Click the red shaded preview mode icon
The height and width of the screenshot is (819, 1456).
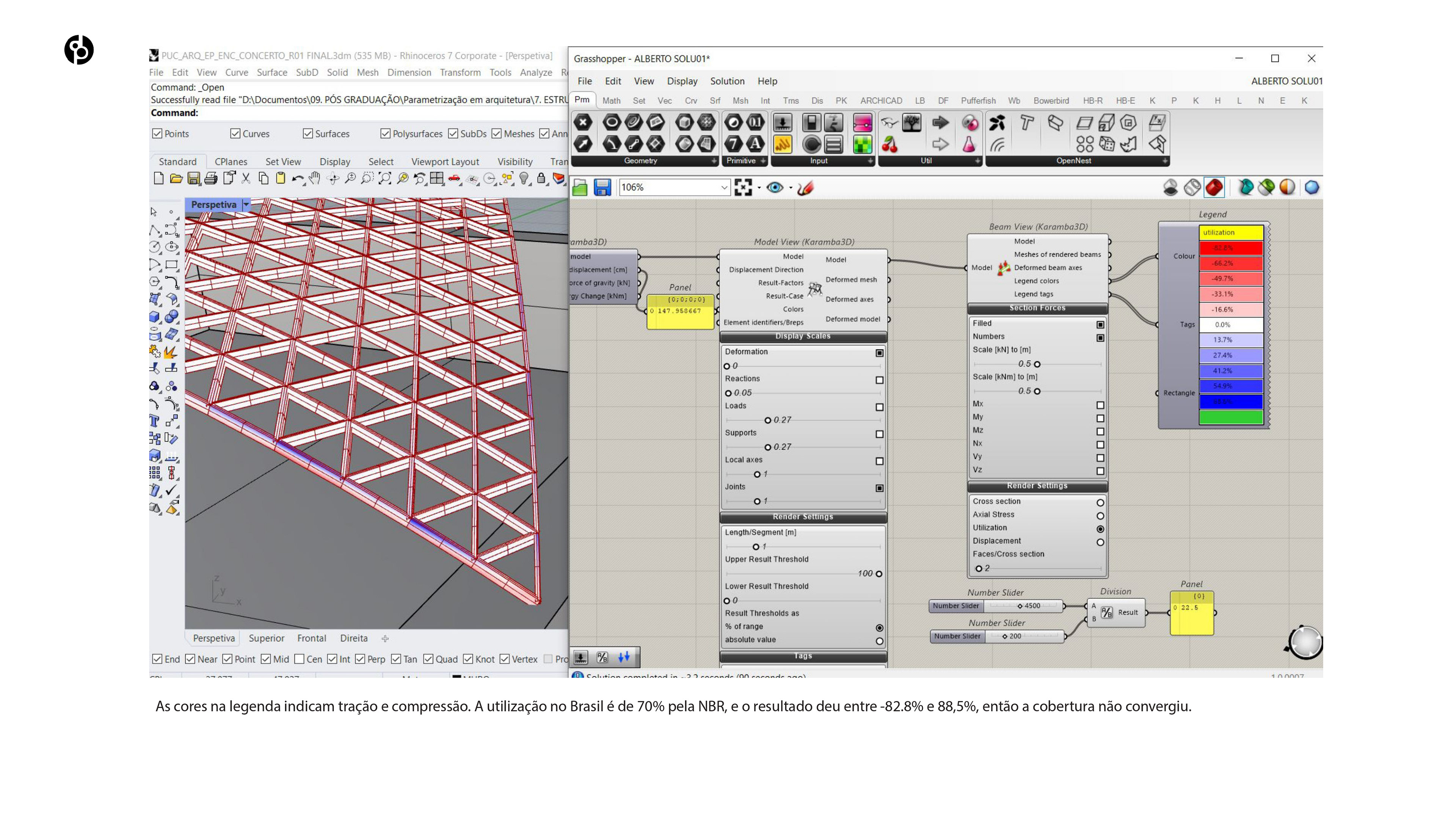pyautogui.click(x=1213, y=188)
